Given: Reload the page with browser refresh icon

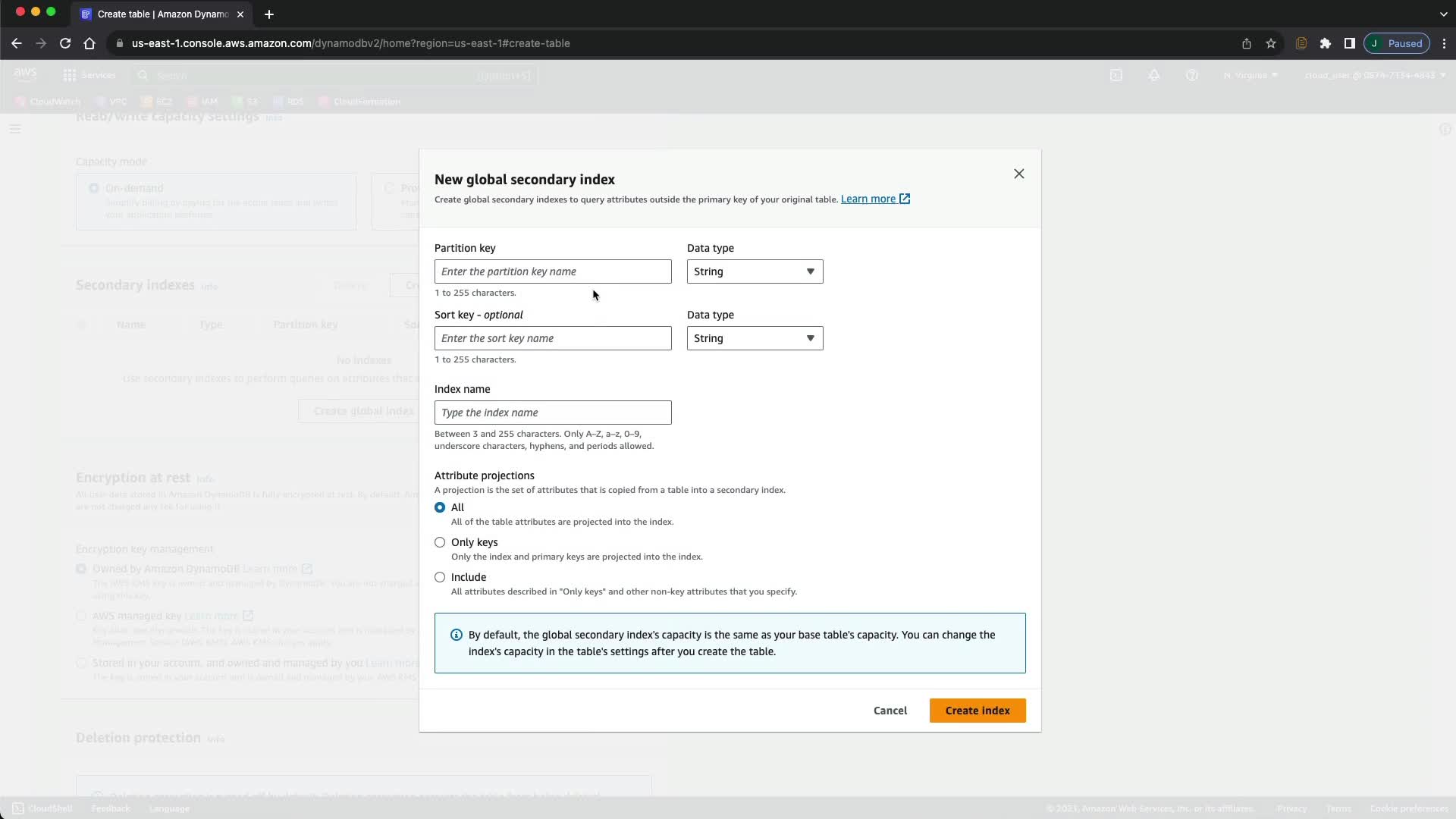Looking at the screenshot, I should (x=65, y=43).
